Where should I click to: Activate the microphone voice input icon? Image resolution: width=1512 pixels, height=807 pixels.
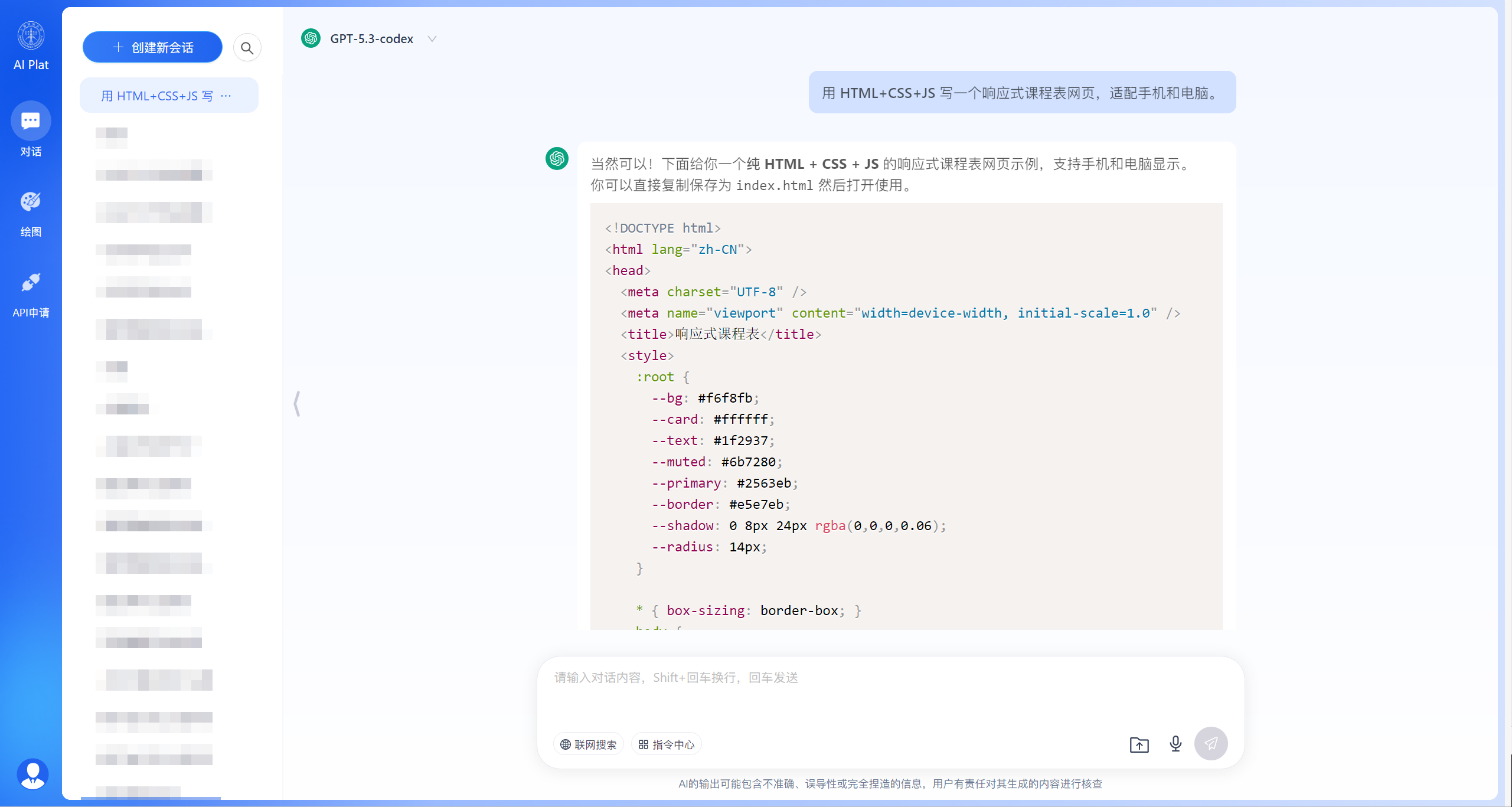tap(1175, 744)
